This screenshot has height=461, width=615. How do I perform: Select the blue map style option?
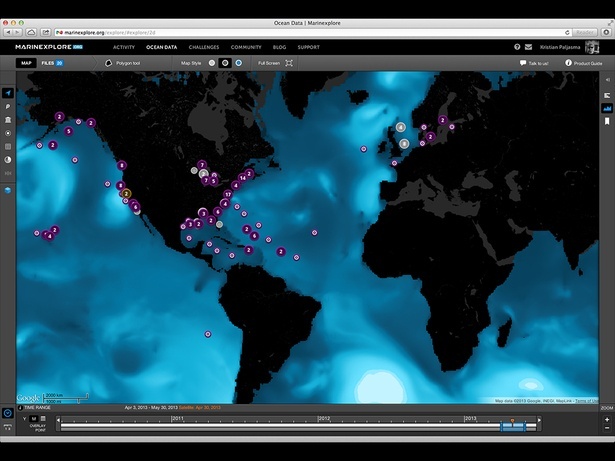point(238,63)
